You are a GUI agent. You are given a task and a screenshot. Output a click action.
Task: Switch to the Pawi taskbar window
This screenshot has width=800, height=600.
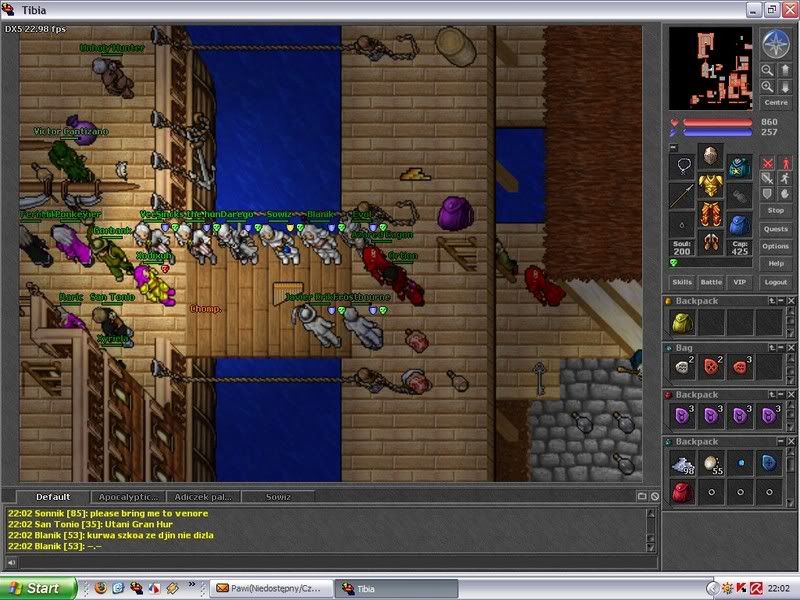point(271,588)
